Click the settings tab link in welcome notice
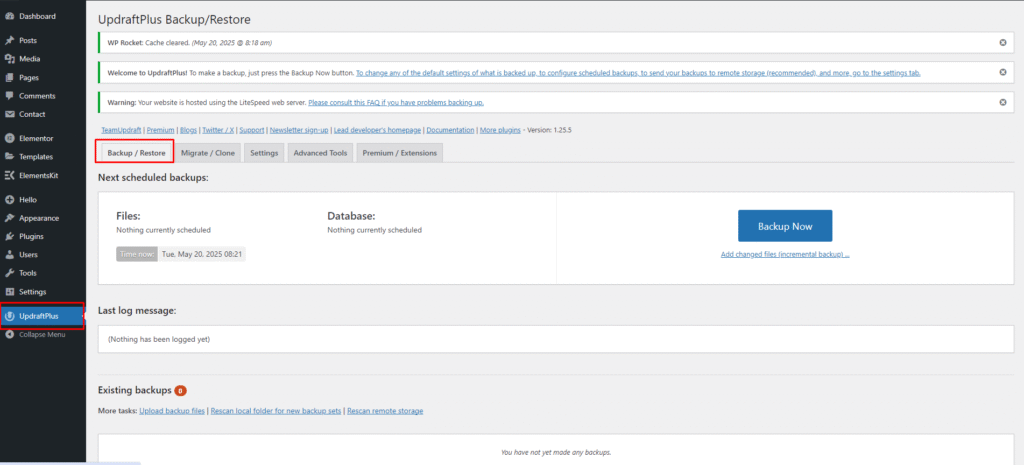This screenshot has height=465, width=1024. click(x=638, y=72)
